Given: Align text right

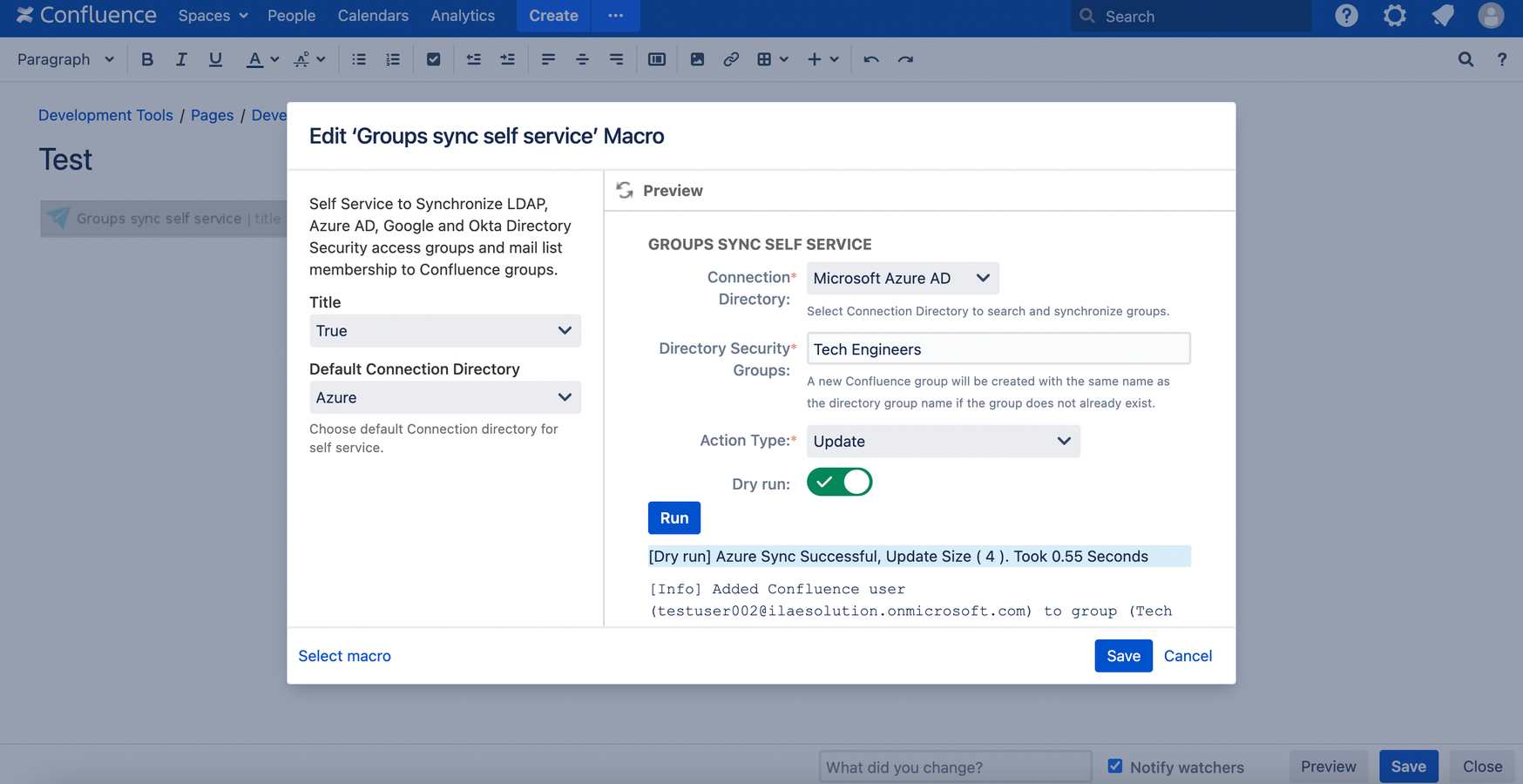Looking at the screenshot, I should [616, 59].
